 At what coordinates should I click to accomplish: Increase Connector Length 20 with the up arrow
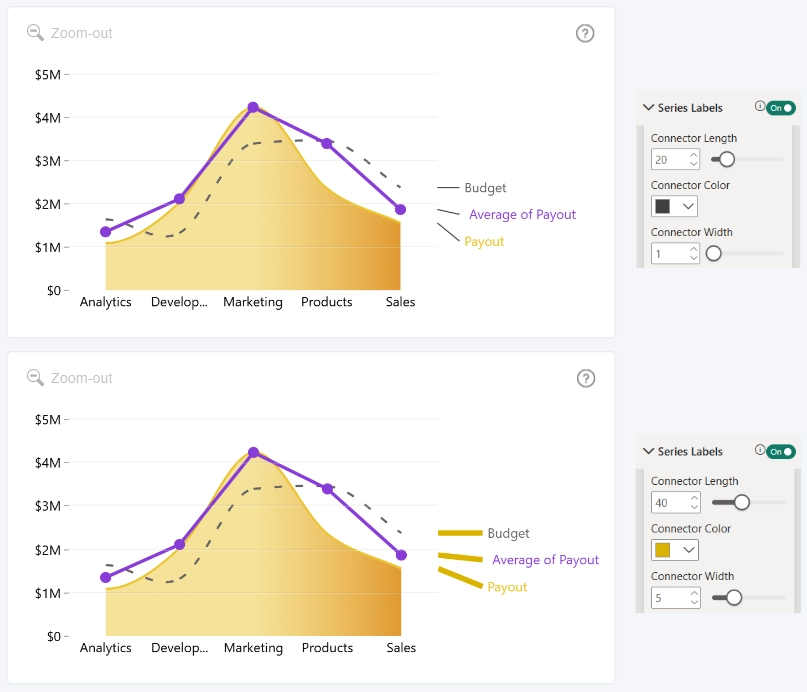[694, 154]
